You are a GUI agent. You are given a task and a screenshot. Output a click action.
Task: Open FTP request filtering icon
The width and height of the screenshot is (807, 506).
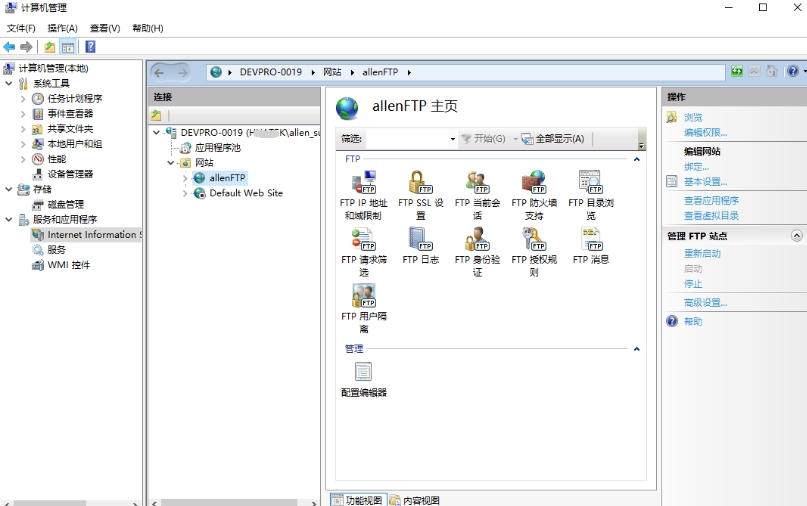[363, 252]
